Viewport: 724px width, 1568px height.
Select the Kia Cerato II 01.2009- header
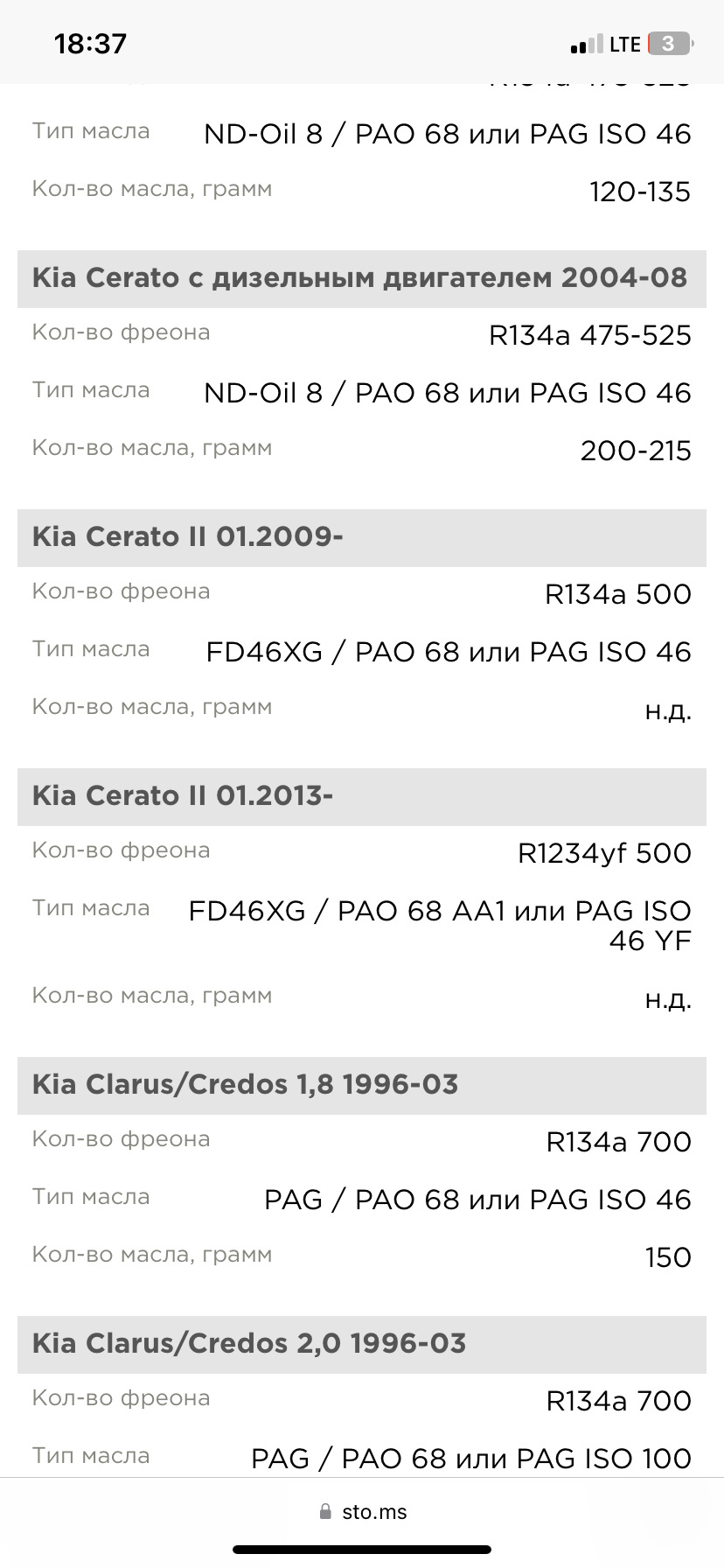pyautogui.click(x=362, y=537)
